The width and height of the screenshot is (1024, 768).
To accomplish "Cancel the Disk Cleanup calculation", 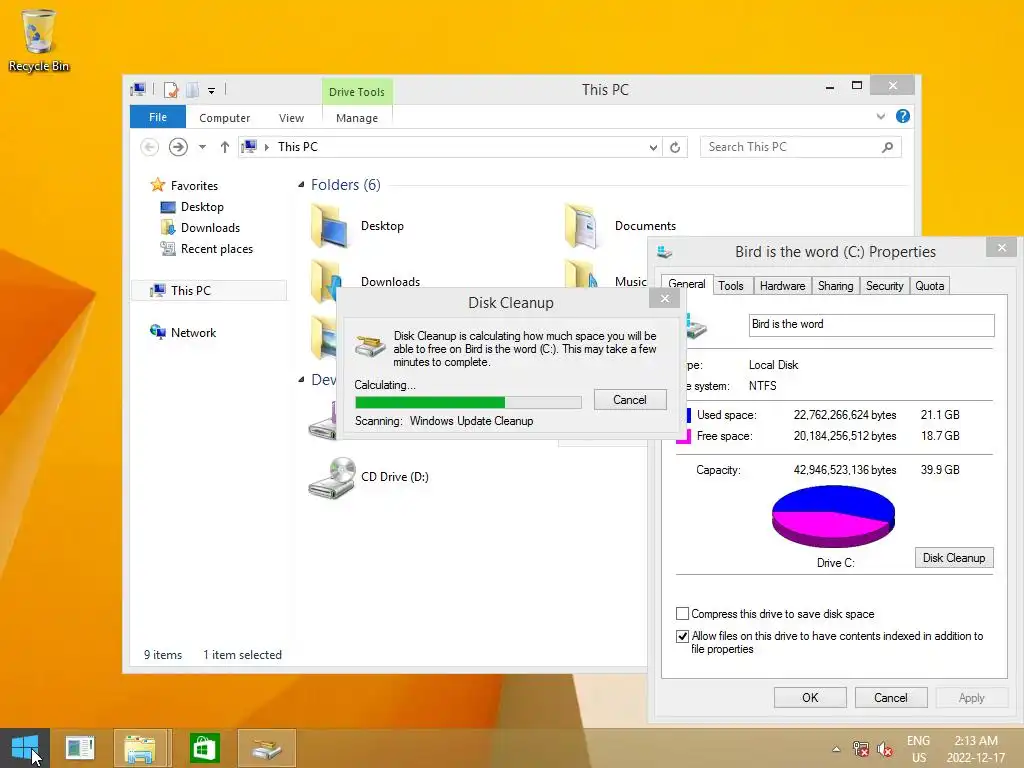I will [630, 400].
